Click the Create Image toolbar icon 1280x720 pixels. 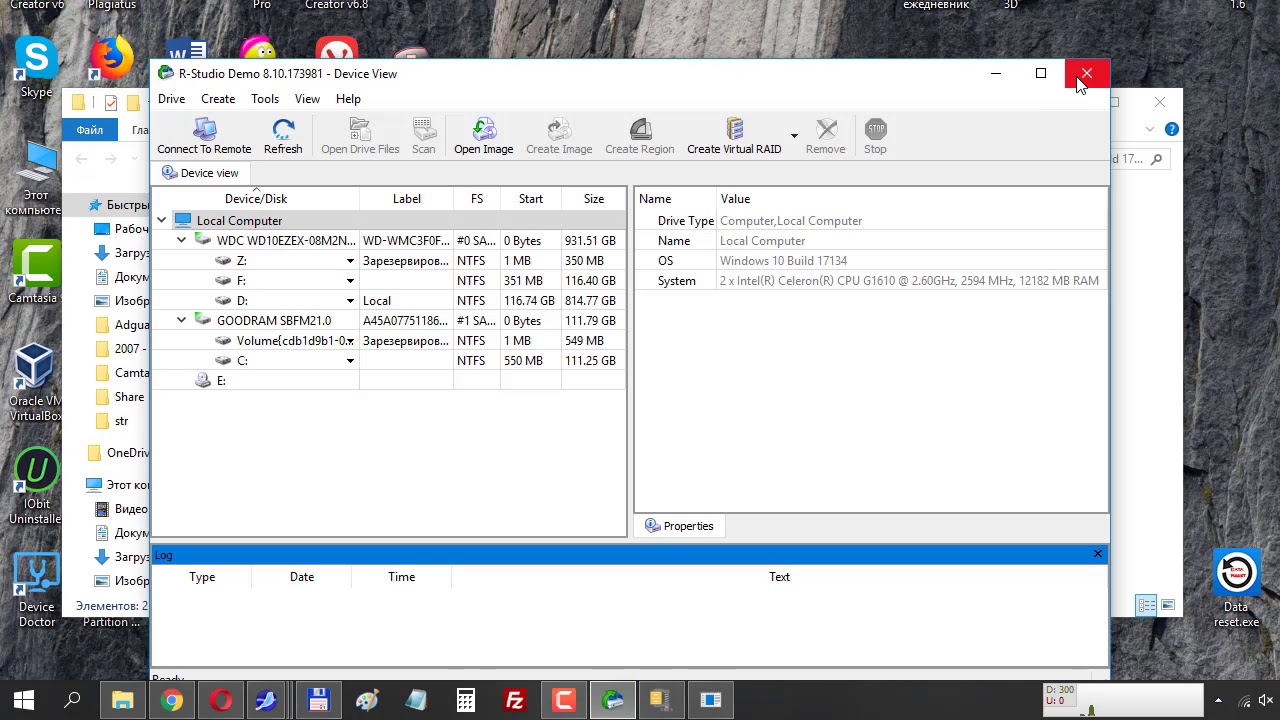coord(559,136)
